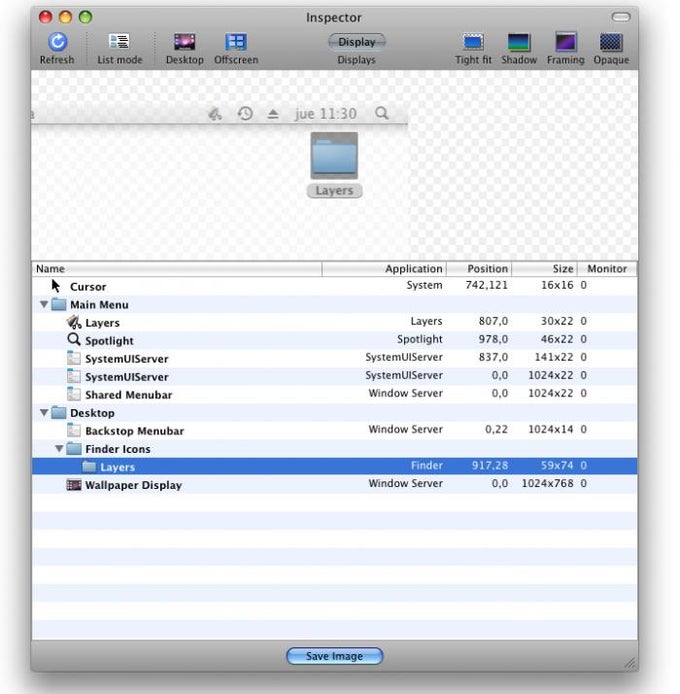This screenshot has height=694, width=680.
Task: Click the Spotlight icon in preview menubar
Action: [382, 113]
